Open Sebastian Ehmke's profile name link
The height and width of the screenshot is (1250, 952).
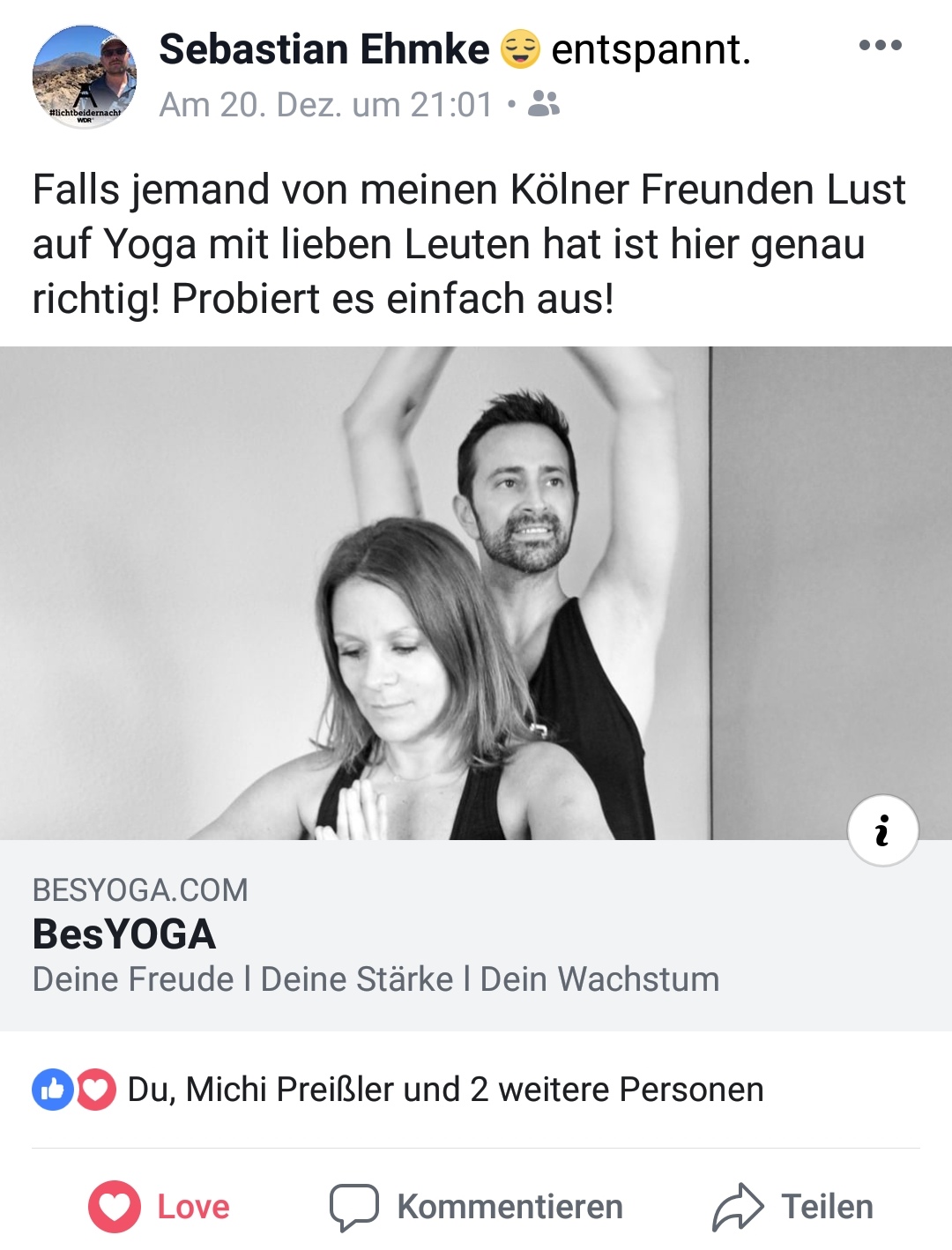coord(324,49)
